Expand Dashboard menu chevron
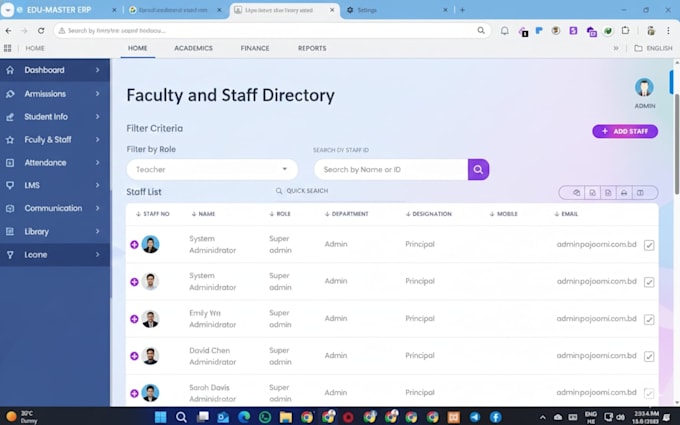This screenshot has height=425, width=680. (98, 70)
